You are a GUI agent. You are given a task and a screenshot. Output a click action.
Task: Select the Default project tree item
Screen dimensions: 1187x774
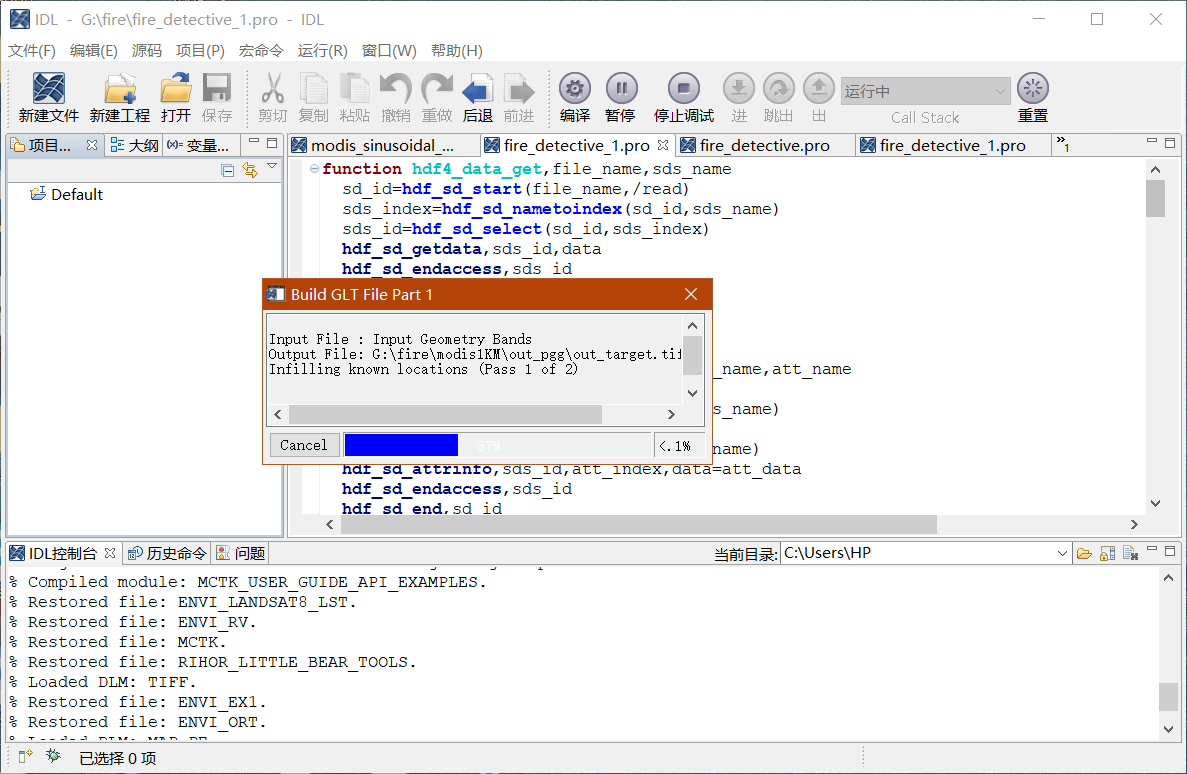tap(67, 195)
